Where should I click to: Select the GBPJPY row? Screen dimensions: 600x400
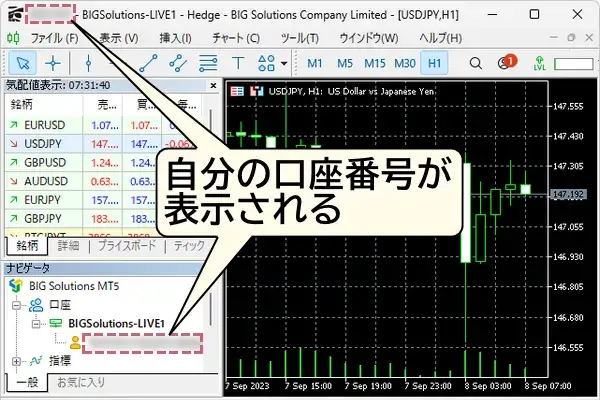(x=82, y=219)
